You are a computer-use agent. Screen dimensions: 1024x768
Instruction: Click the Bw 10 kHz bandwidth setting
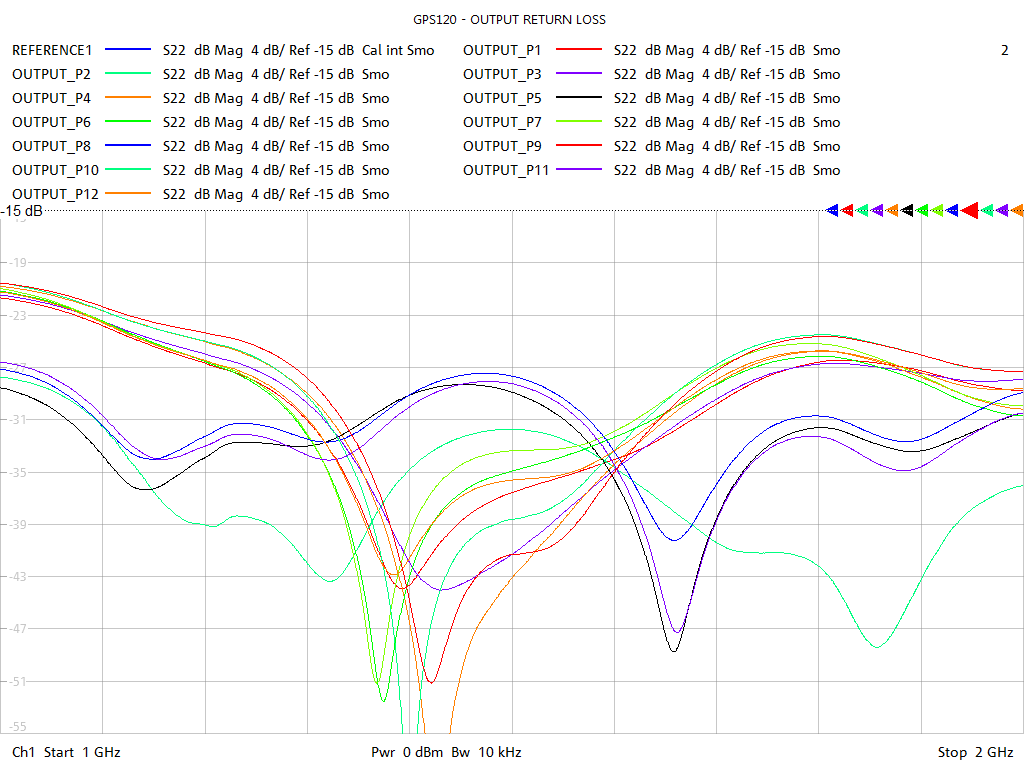coord(486,752)
